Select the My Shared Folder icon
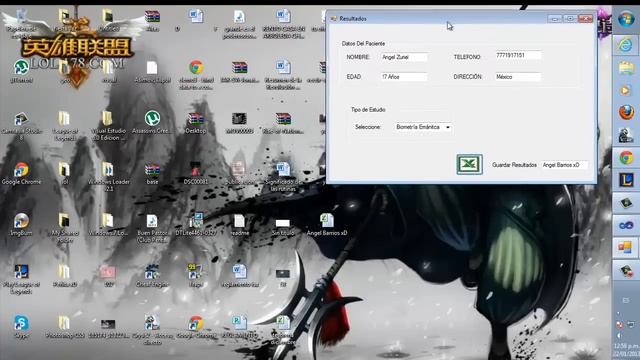The height and width of the screenshot is (360, 640). (x=64, y=227)
